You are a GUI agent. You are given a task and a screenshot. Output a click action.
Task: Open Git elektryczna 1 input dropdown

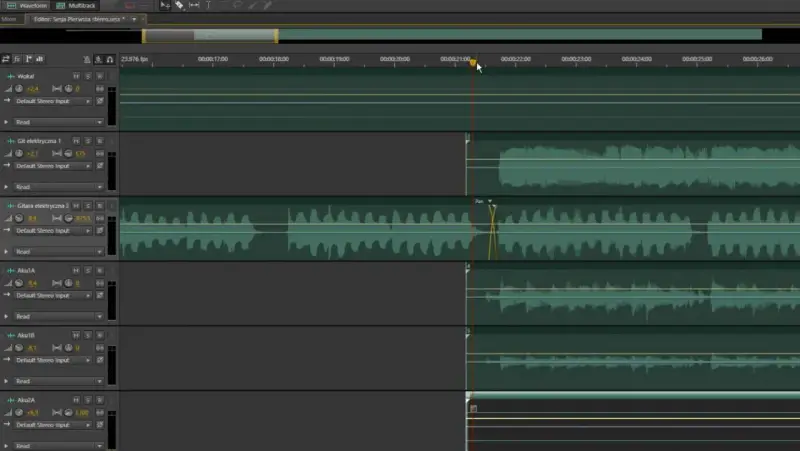(x=53, y=166)
